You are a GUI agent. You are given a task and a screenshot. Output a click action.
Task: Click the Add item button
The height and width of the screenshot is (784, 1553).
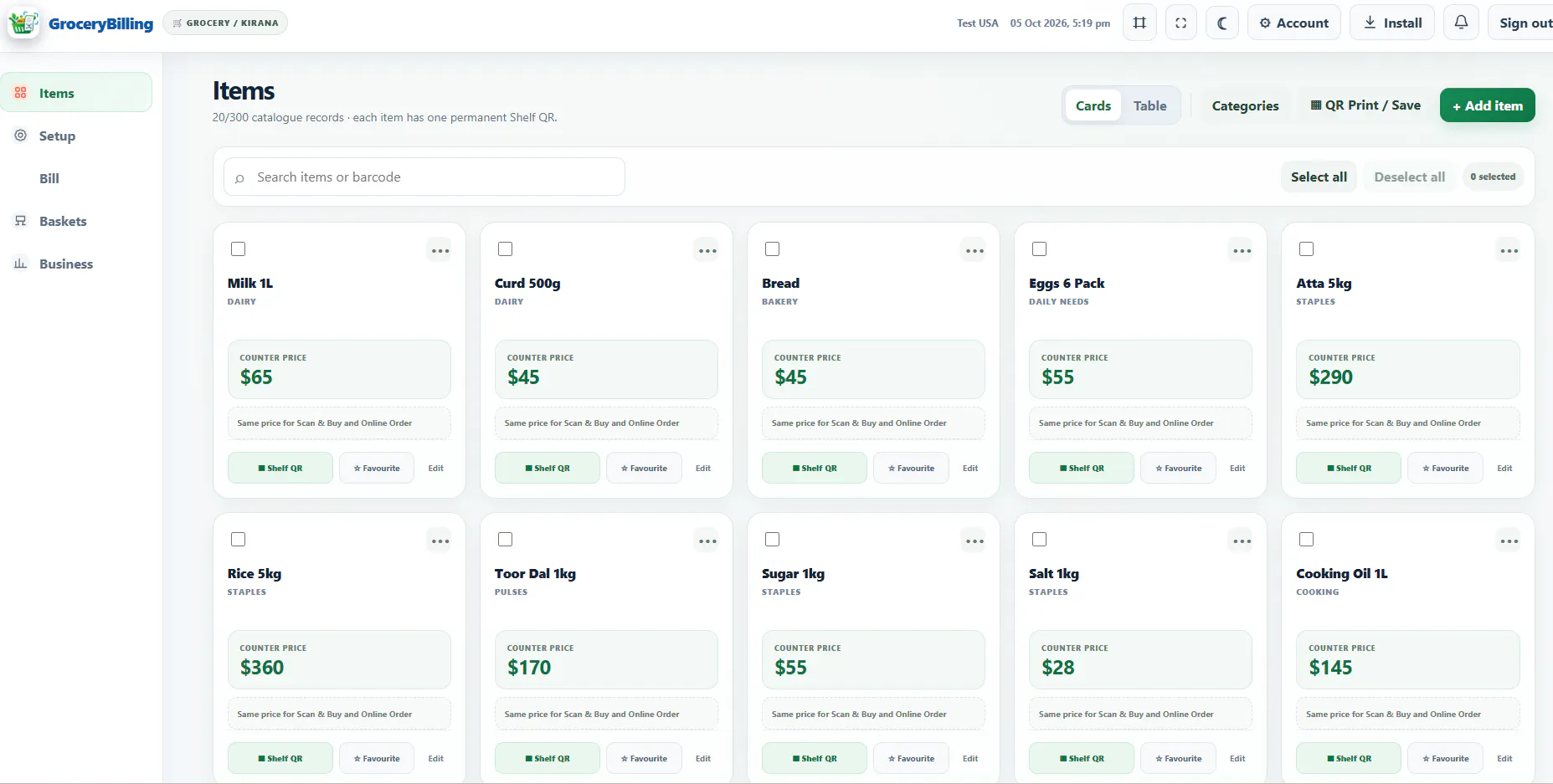[x=1487, y=105]
